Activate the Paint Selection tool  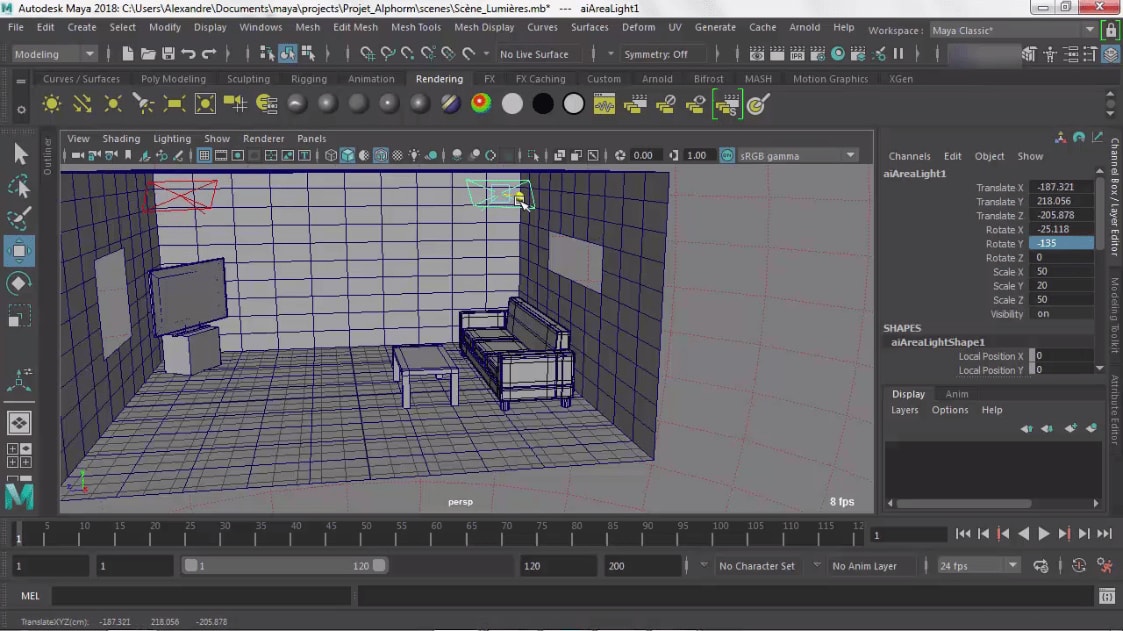(x=19, y=218)
